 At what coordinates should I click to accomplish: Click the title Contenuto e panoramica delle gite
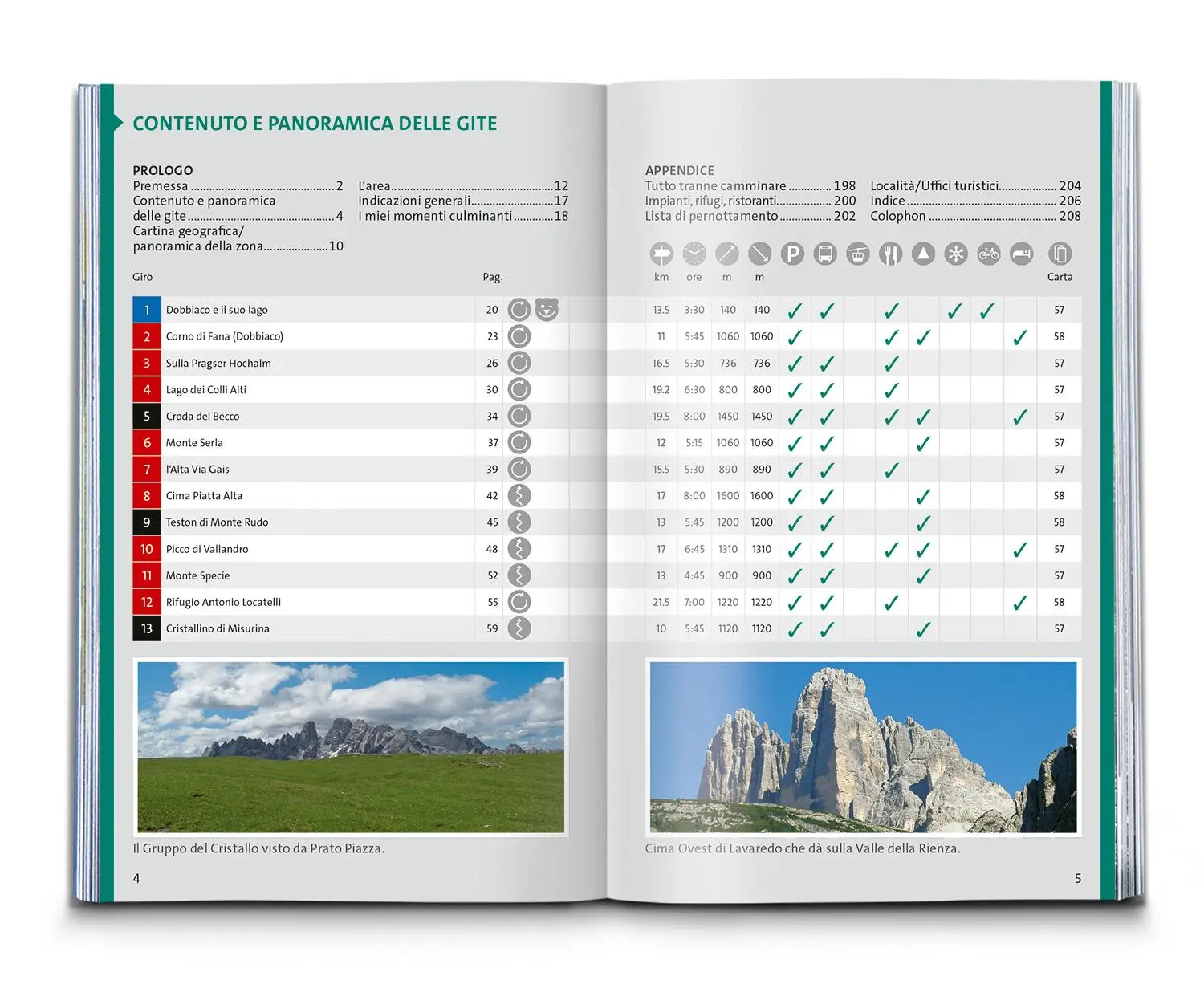(315, 124)
